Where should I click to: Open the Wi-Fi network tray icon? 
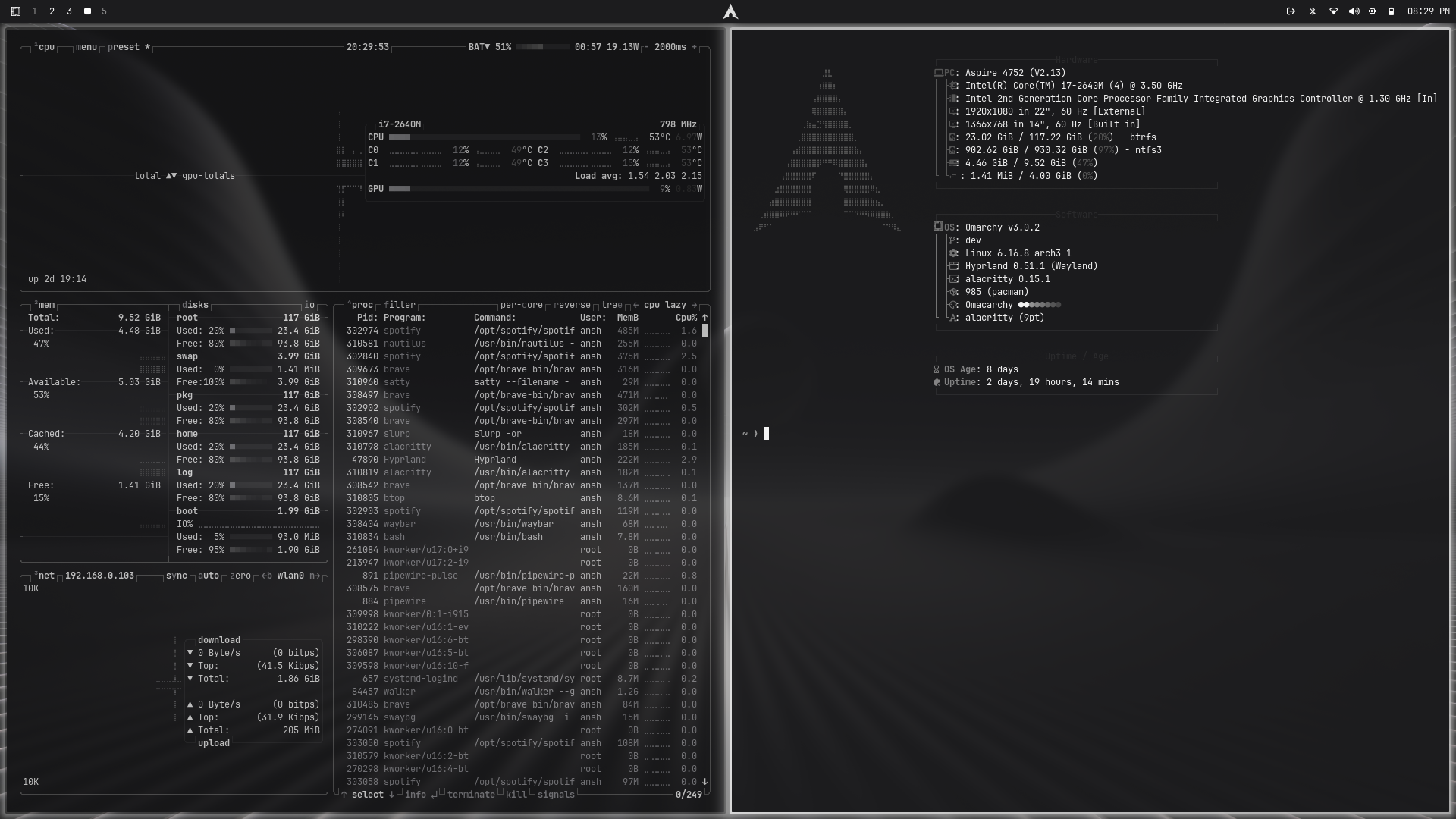[x=1333, y=11]
